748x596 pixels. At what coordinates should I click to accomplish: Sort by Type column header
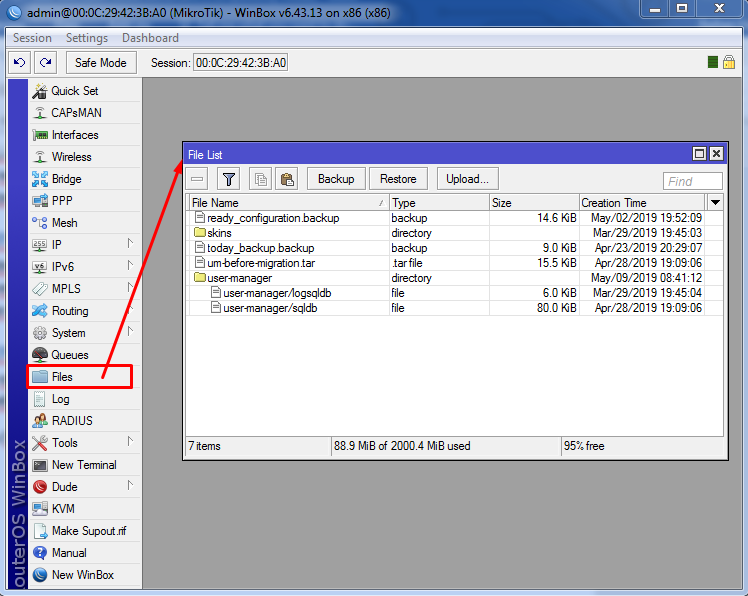(x=439, y=203)
